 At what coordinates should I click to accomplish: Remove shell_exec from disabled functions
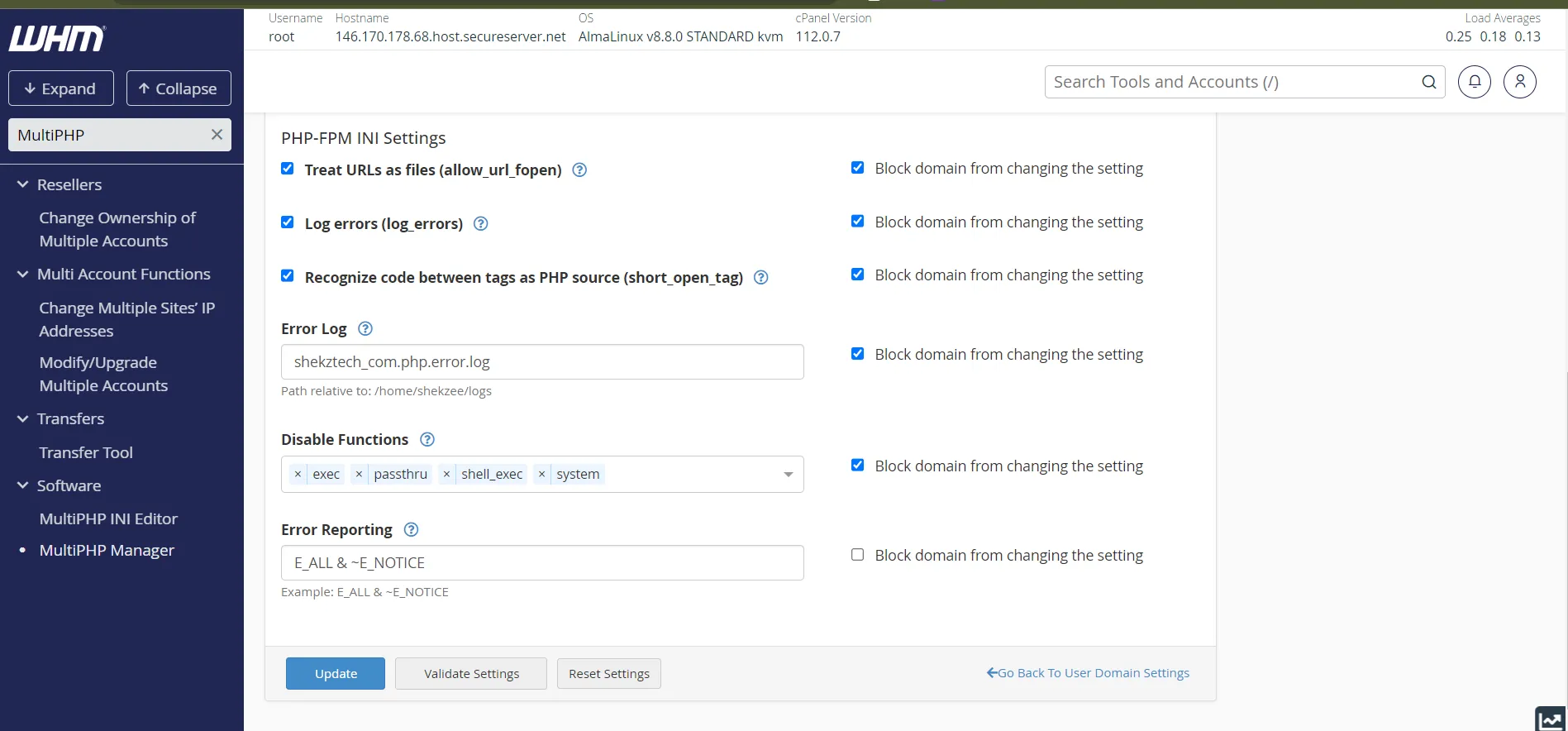point(446,474)
